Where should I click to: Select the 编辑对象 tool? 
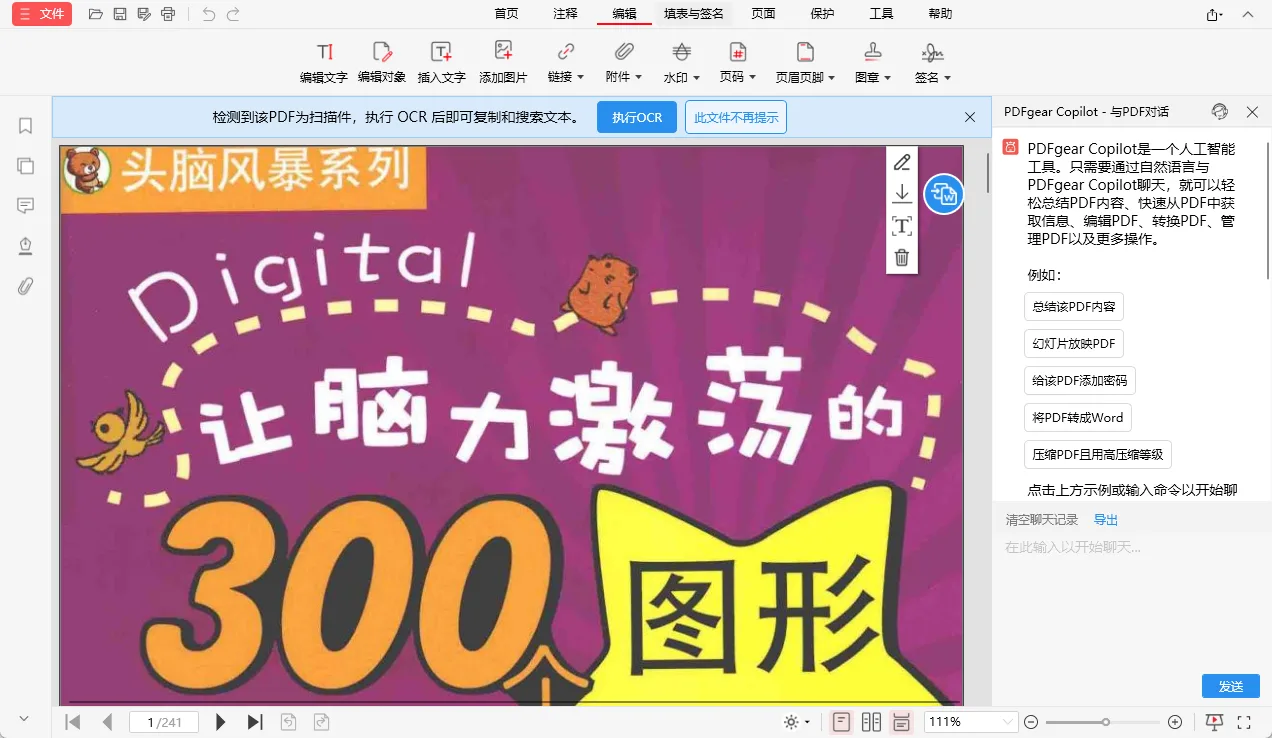point(382,62)
